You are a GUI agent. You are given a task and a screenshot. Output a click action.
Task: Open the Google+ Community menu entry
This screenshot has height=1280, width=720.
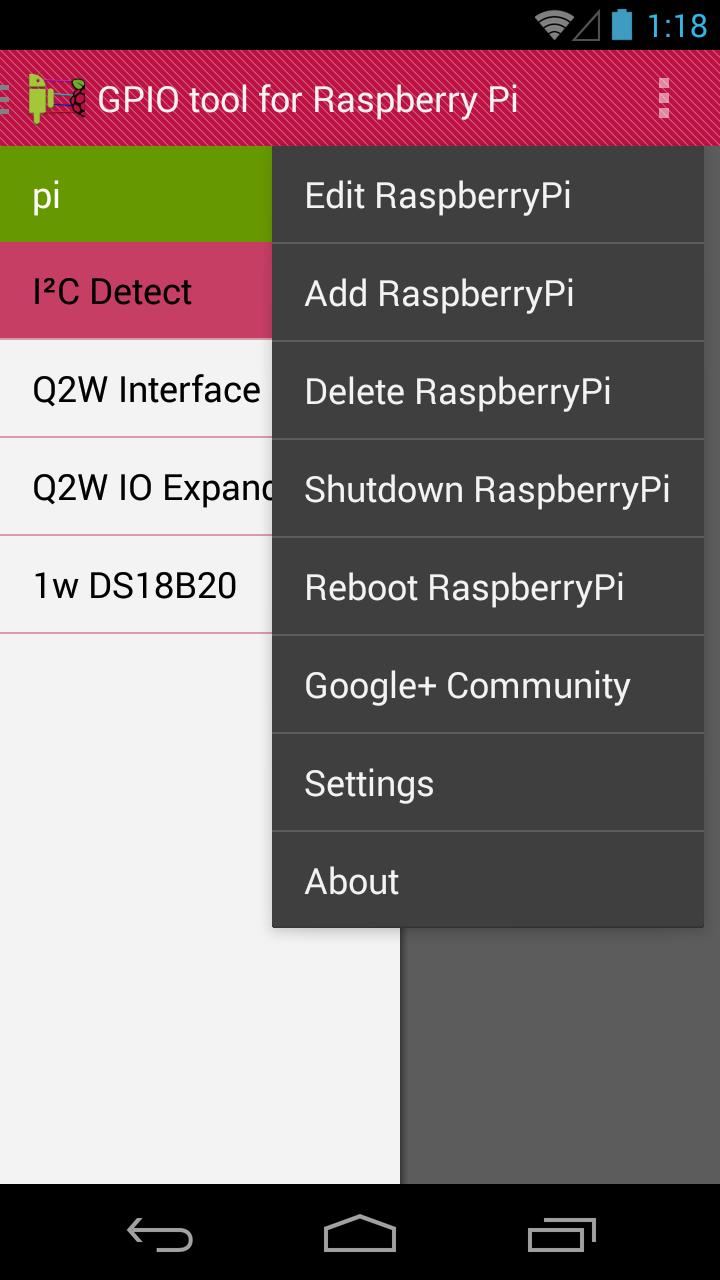[x=466, y=685]
